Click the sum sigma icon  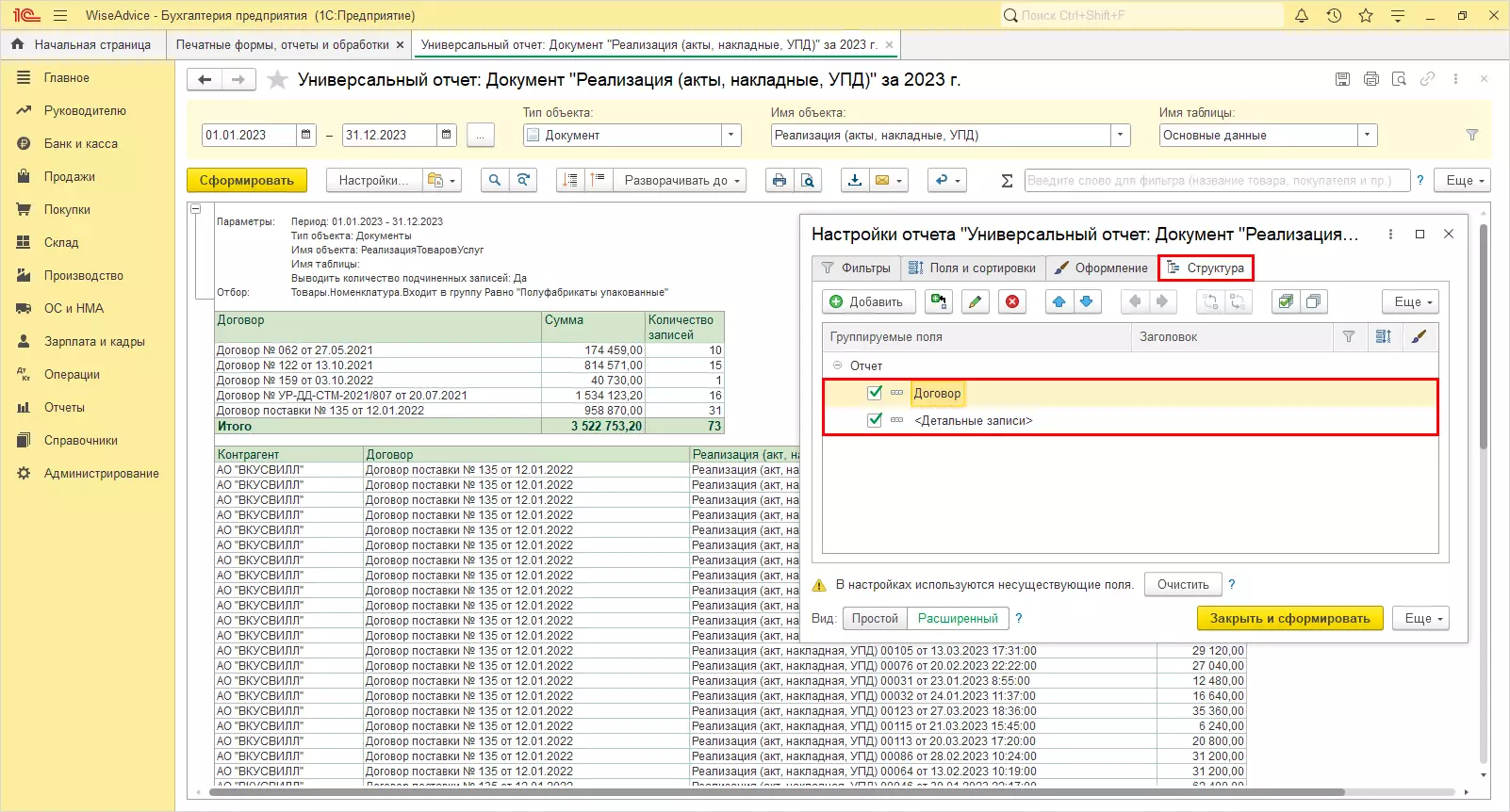pyautogui.click(x=1007, y=180)
